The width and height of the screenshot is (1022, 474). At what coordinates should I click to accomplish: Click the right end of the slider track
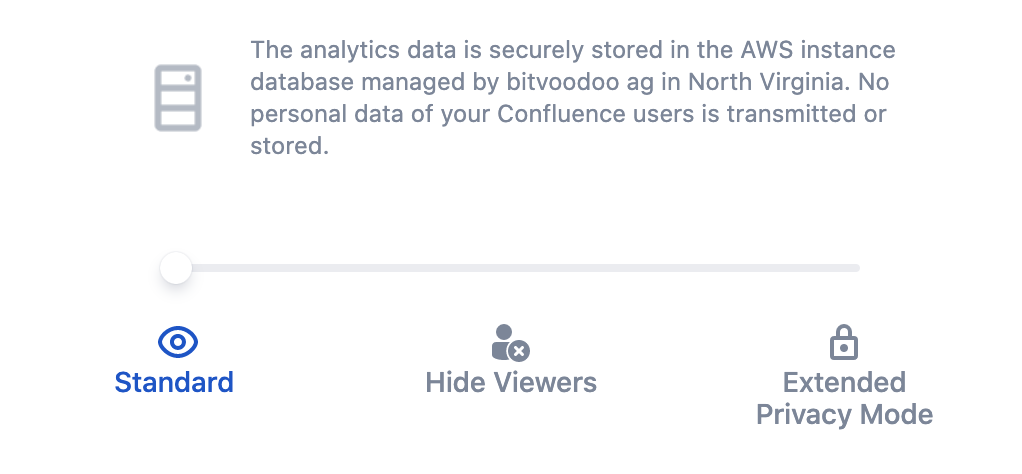click(x=854, y=268)
